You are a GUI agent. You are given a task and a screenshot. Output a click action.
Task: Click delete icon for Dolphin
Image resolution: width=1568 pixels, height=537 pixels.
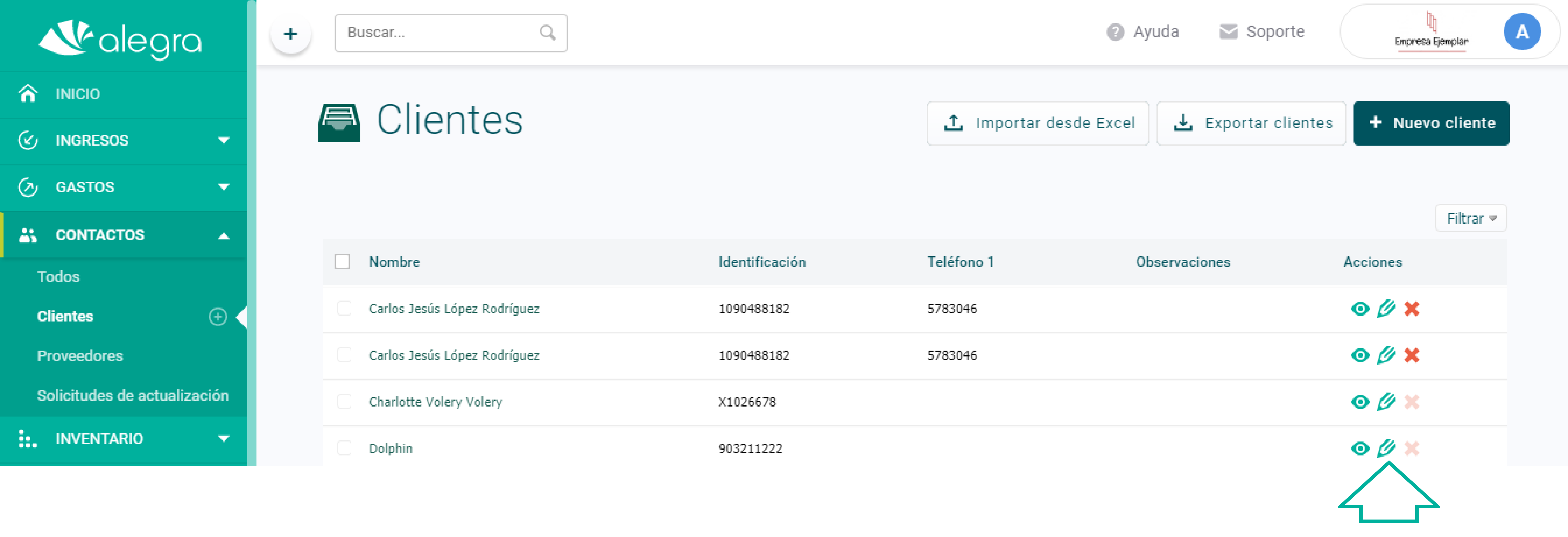(1411, 449)
